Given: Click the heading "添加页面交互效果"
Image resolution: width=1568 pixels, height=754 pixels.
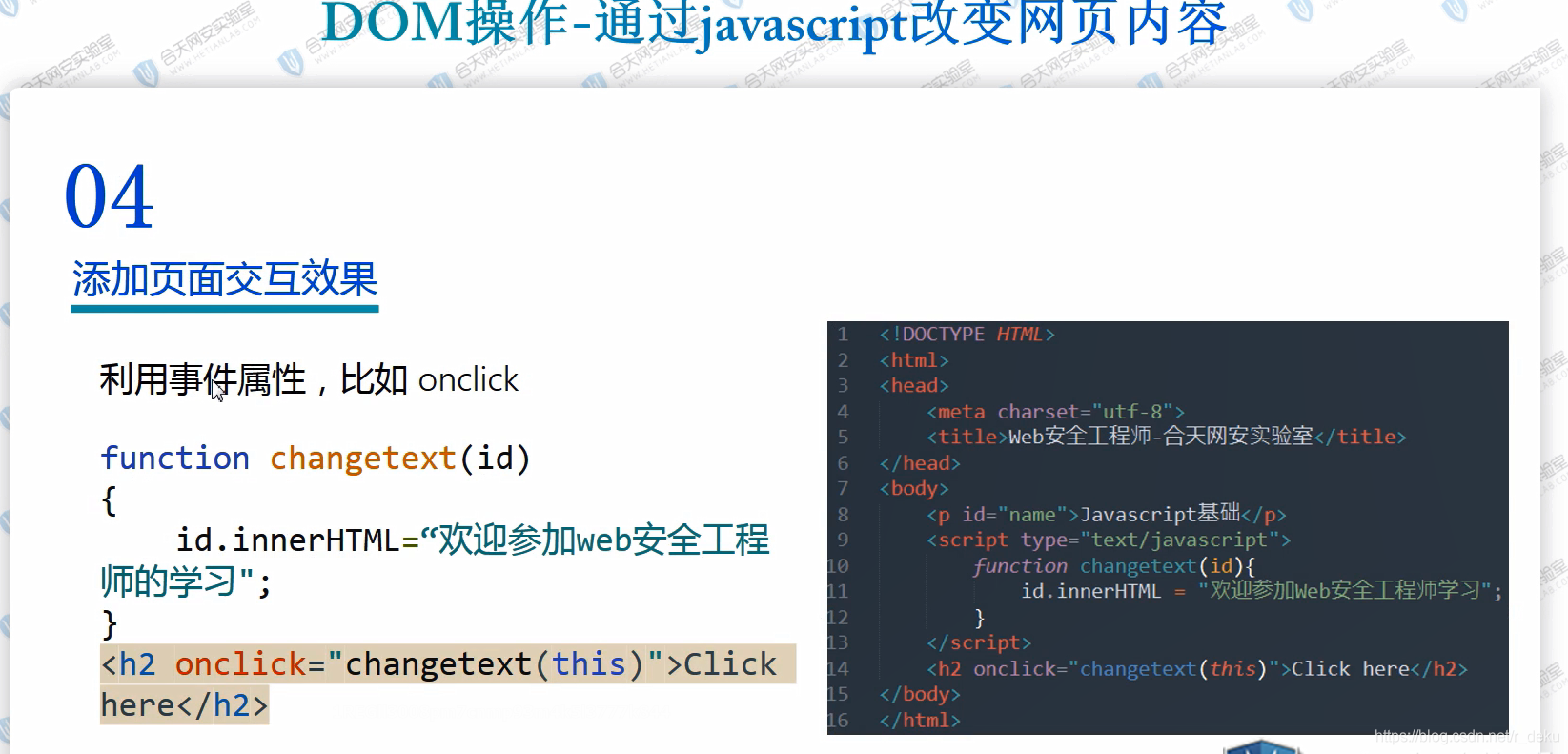Looking at the screenshot, I should (x=225, y=279).
